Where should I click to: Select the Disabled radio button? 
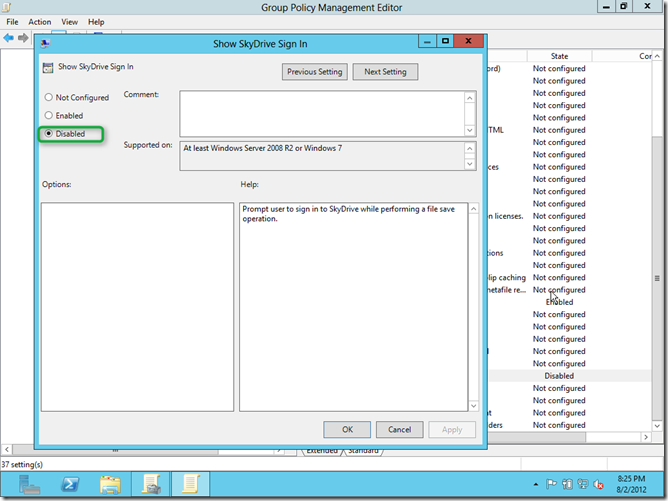point(49,134)
